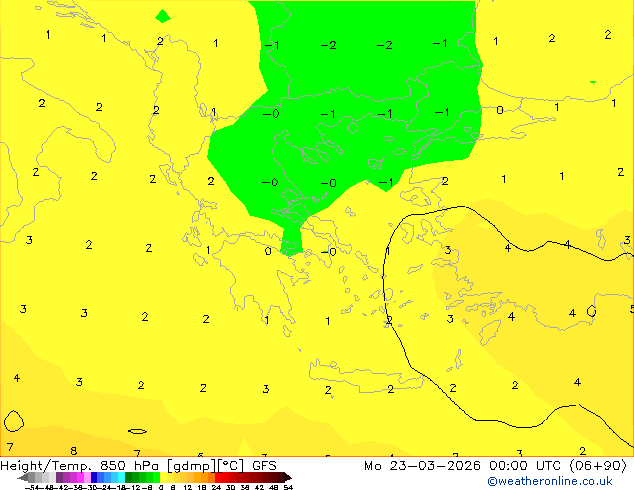Click the 54 label on the scale
The width and height of the screenshot is (634, 490).
point(287,487)
